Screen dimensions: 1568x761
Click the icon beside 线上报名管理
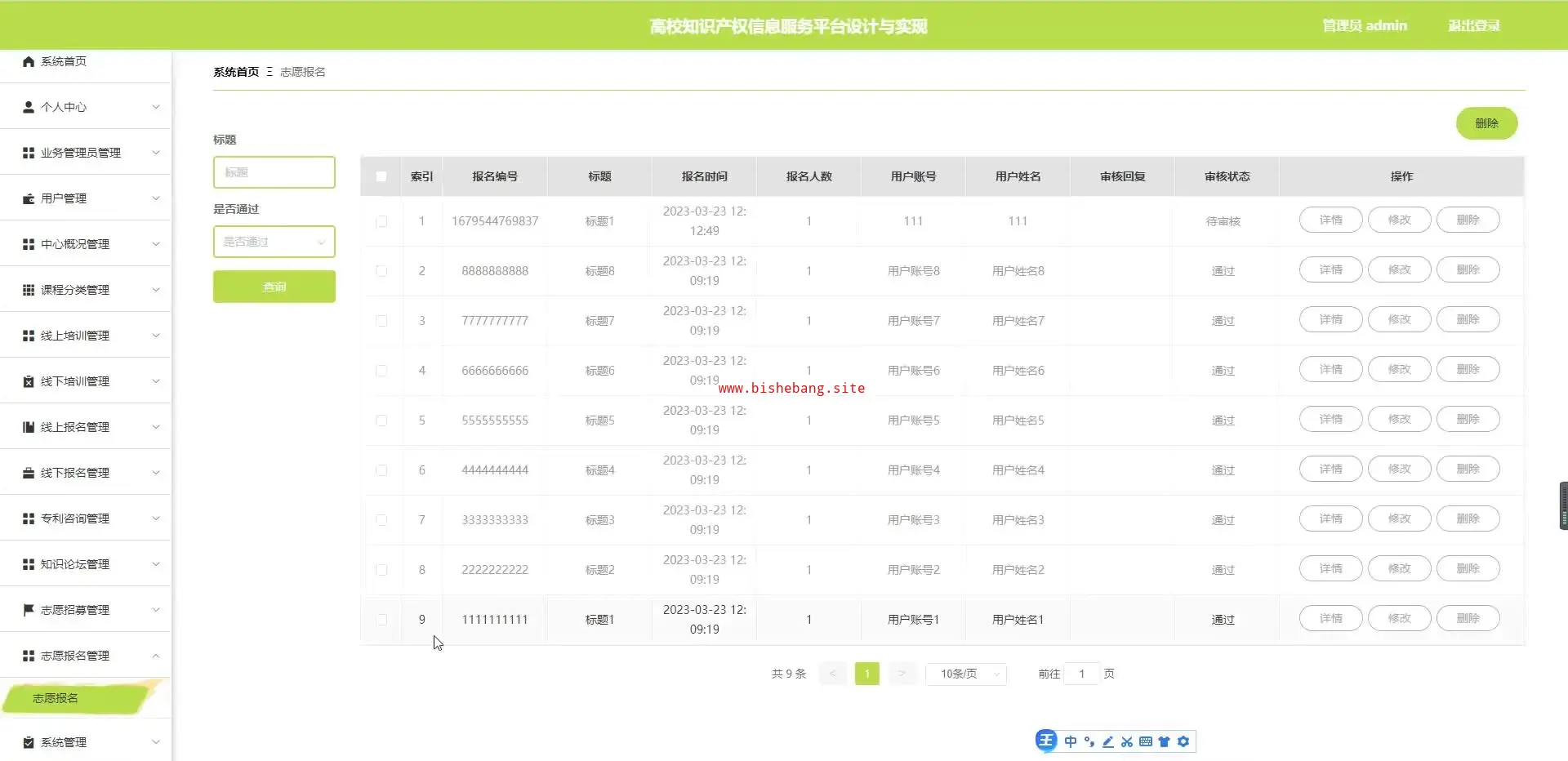[x=29, y=427]
